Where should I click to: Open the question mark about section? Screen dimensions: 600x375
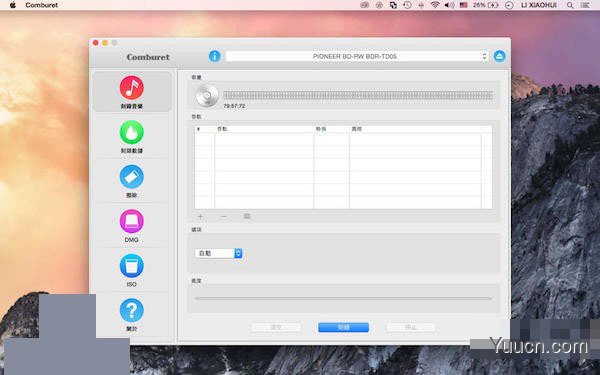pos(132,310)
